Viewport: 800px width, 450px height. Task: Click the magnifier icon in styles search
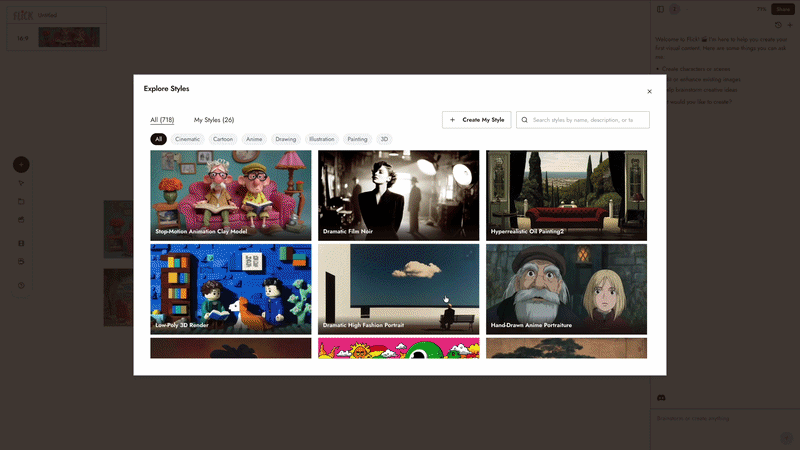pyautogui.click(x=525, y=119)
